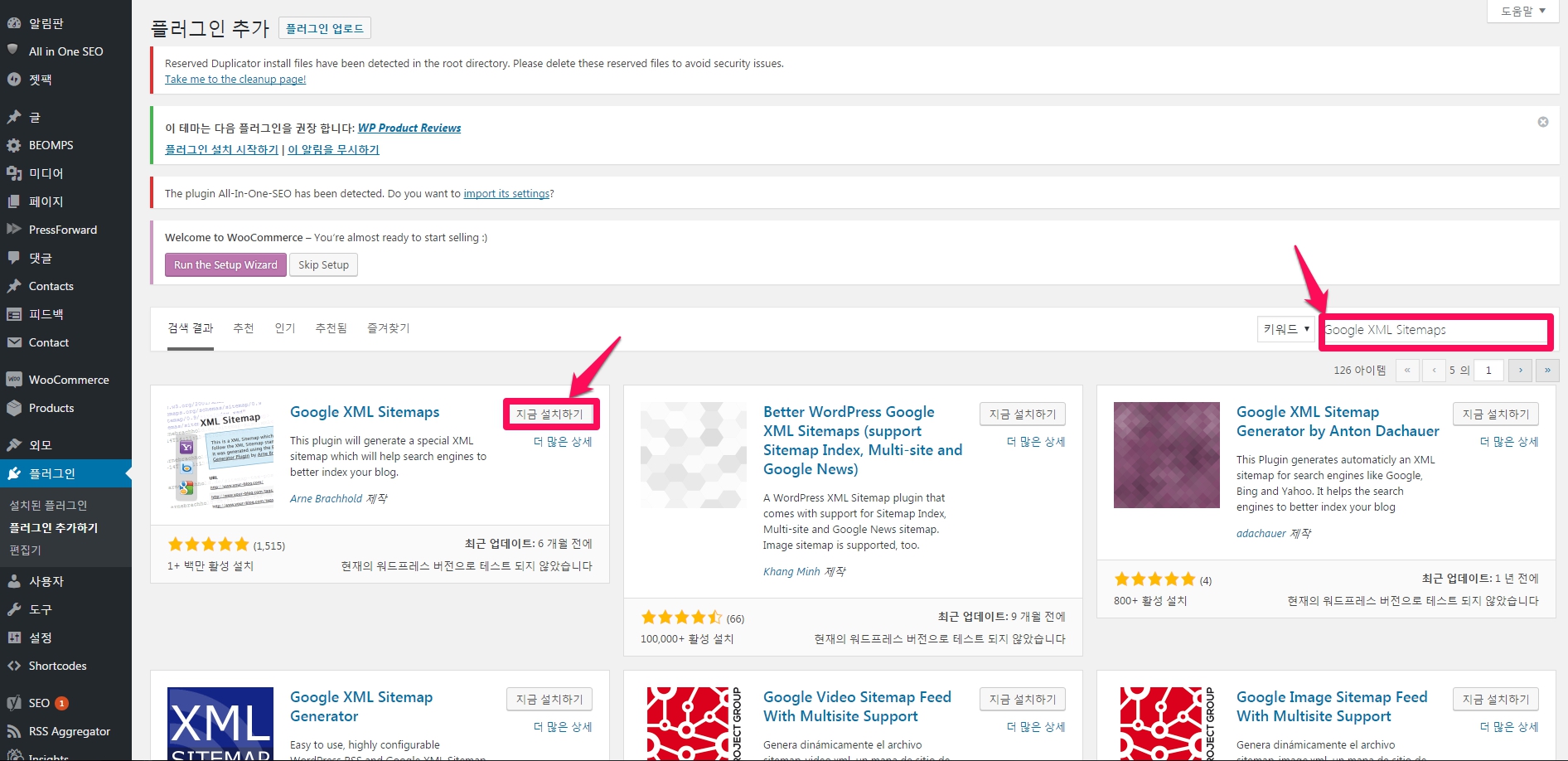Click the All in One SEO shield icon
Image resolution: width=1568 pixels, height=761 pixels.
(13, 51)
